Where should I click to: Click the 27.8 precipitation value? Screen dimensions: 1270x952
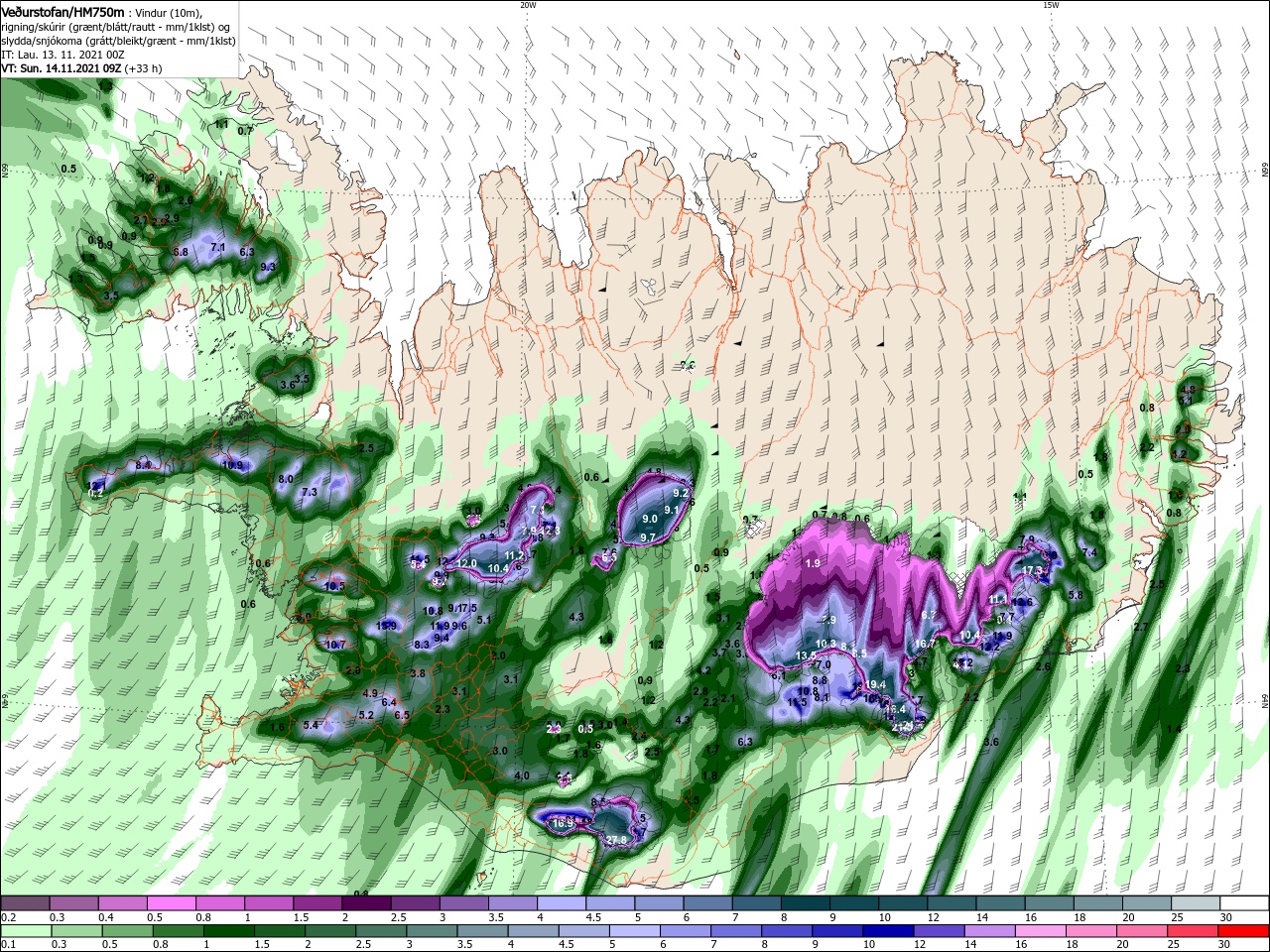click(616, 840)
